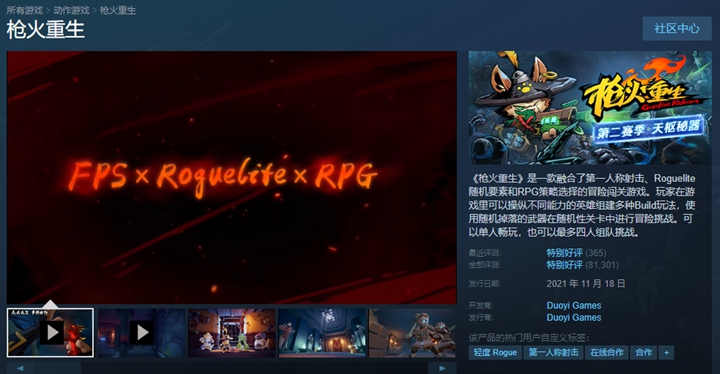This screenshot has width=720, height=374.
Task: Click the 所有游戏 breadcrumb link
Action: (24, 10)
